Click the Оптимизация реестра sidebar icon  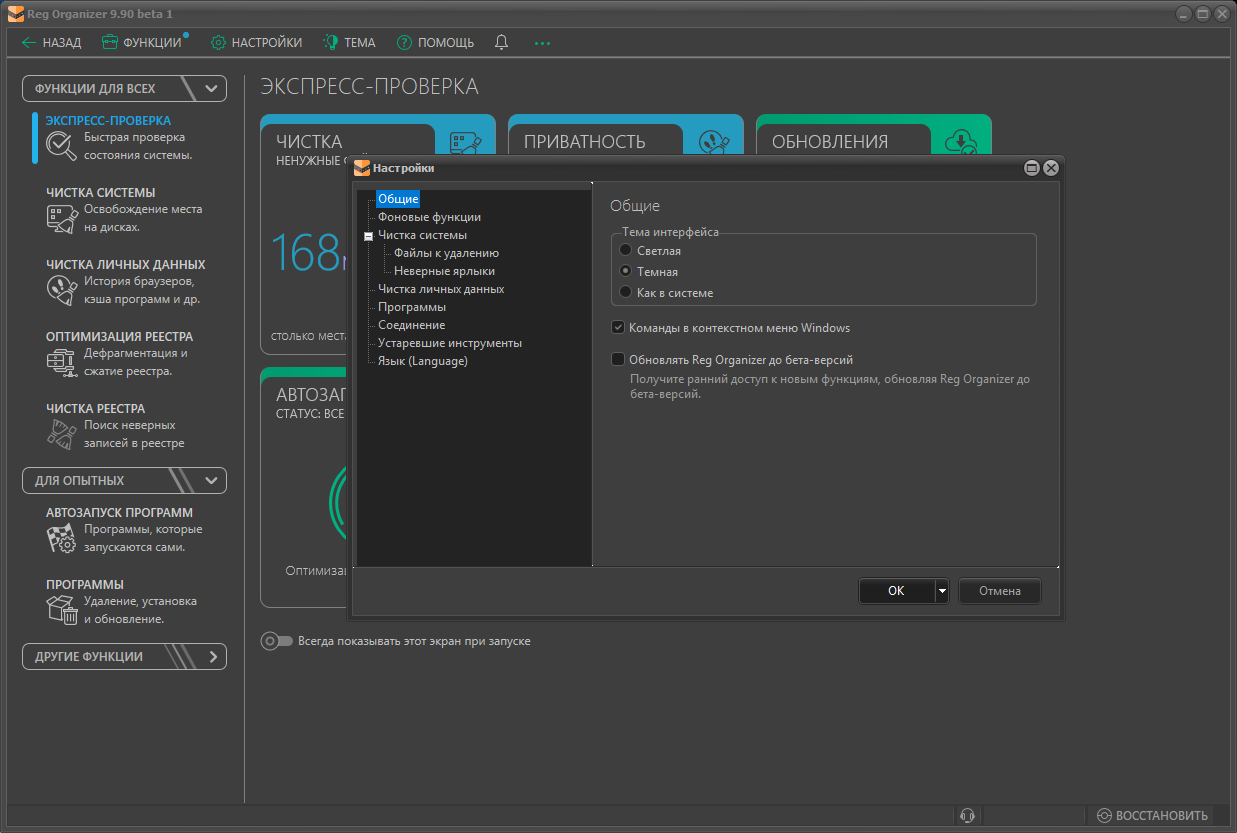[x=62, y=362]
